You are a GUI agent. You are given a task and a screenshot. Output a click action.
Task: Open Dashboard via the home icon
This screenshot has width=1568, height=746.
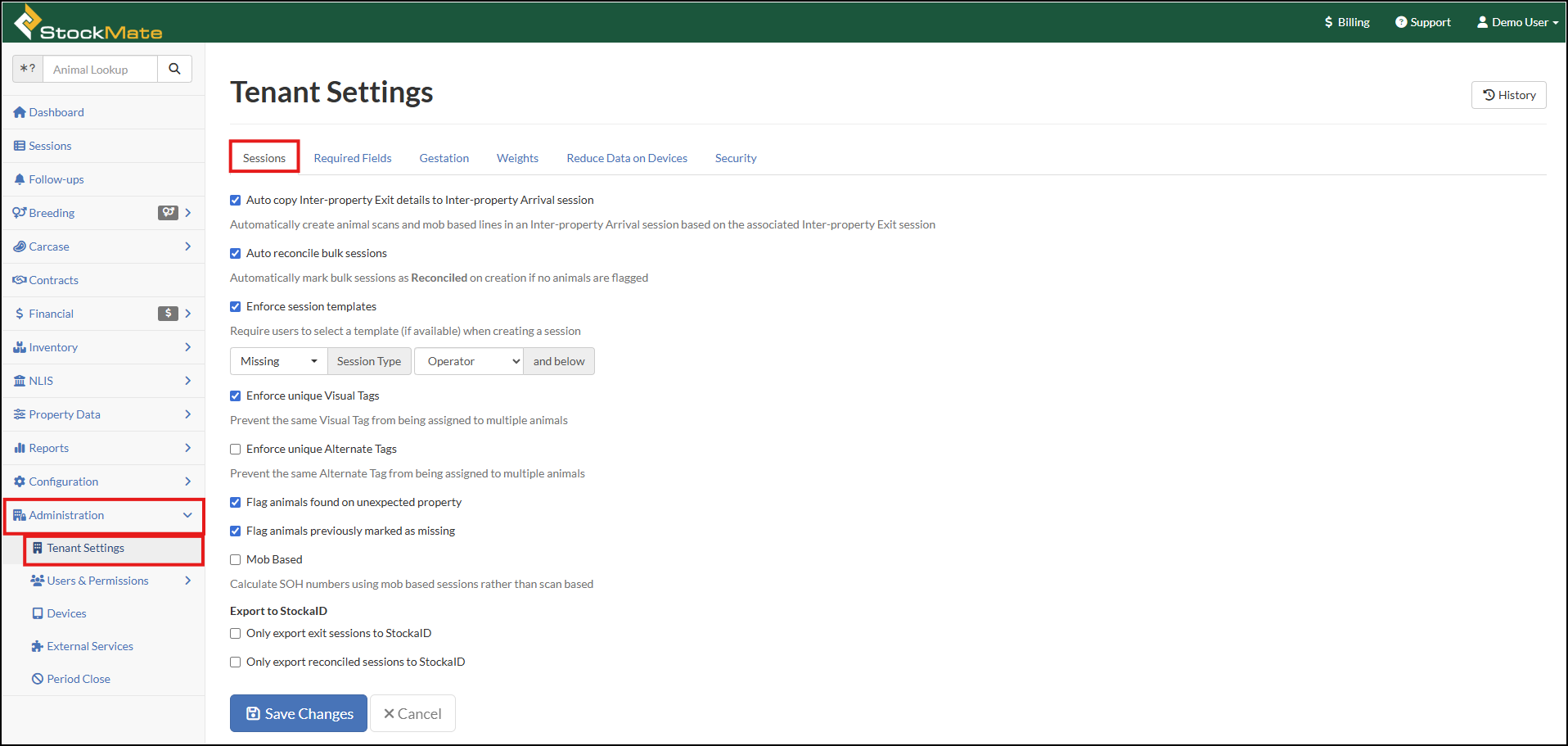click(x=20, y=112)
